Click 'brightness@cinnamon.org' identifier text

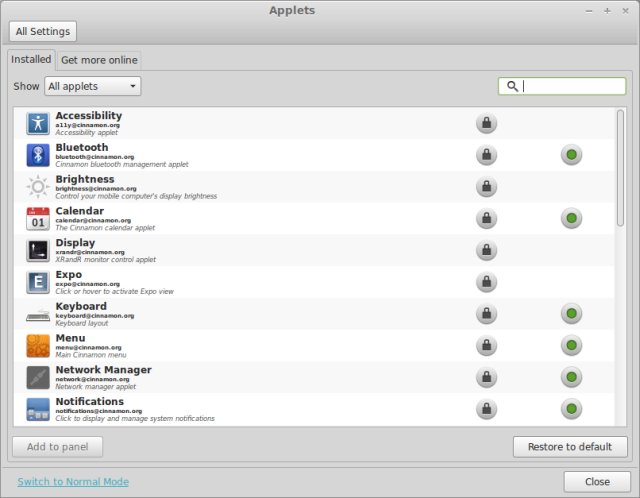[x=96, y=189]
